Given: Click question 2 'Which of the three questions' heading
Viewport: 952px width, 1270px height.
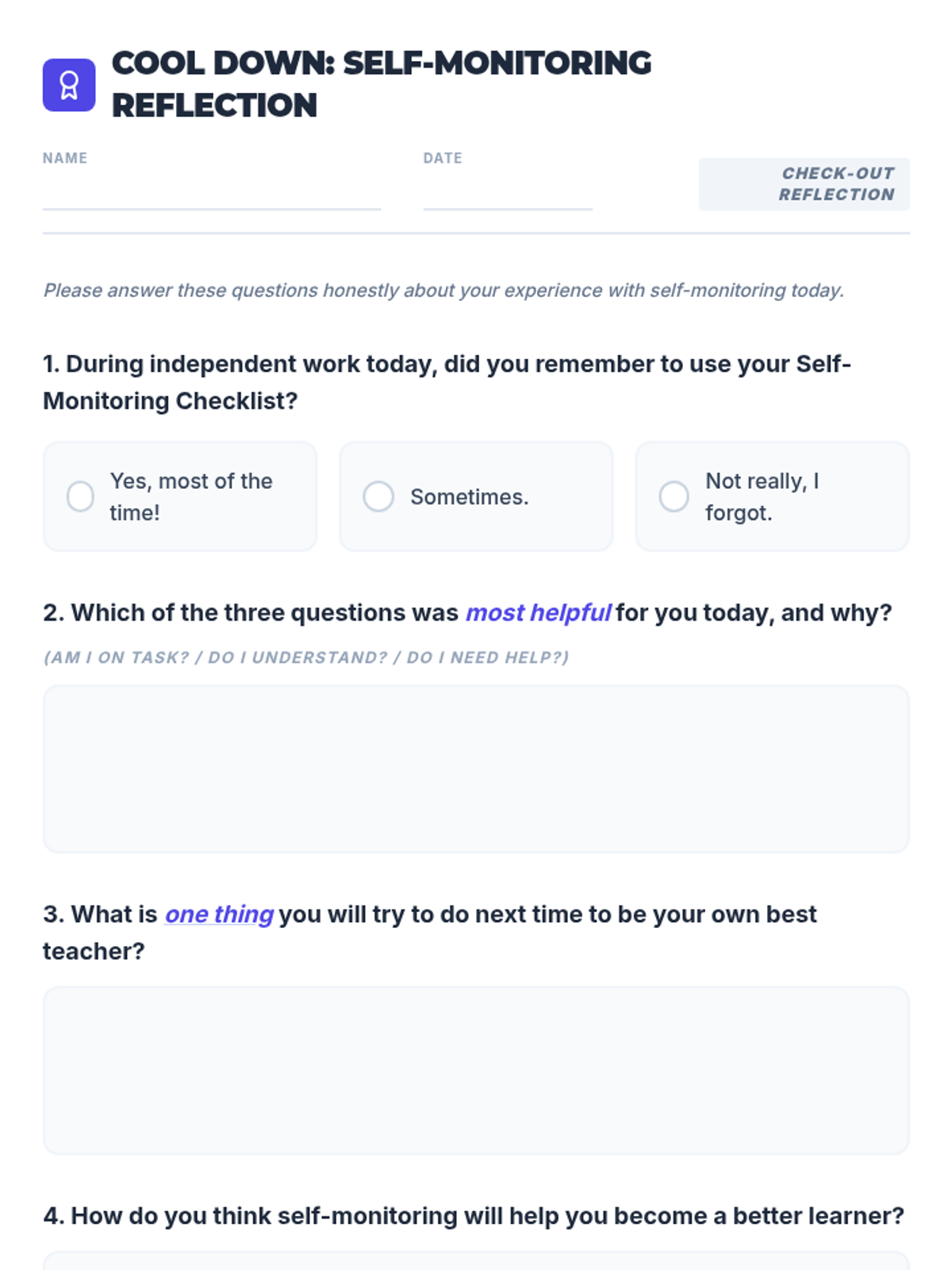Looking at the screenshot, I should click(467, 613).
